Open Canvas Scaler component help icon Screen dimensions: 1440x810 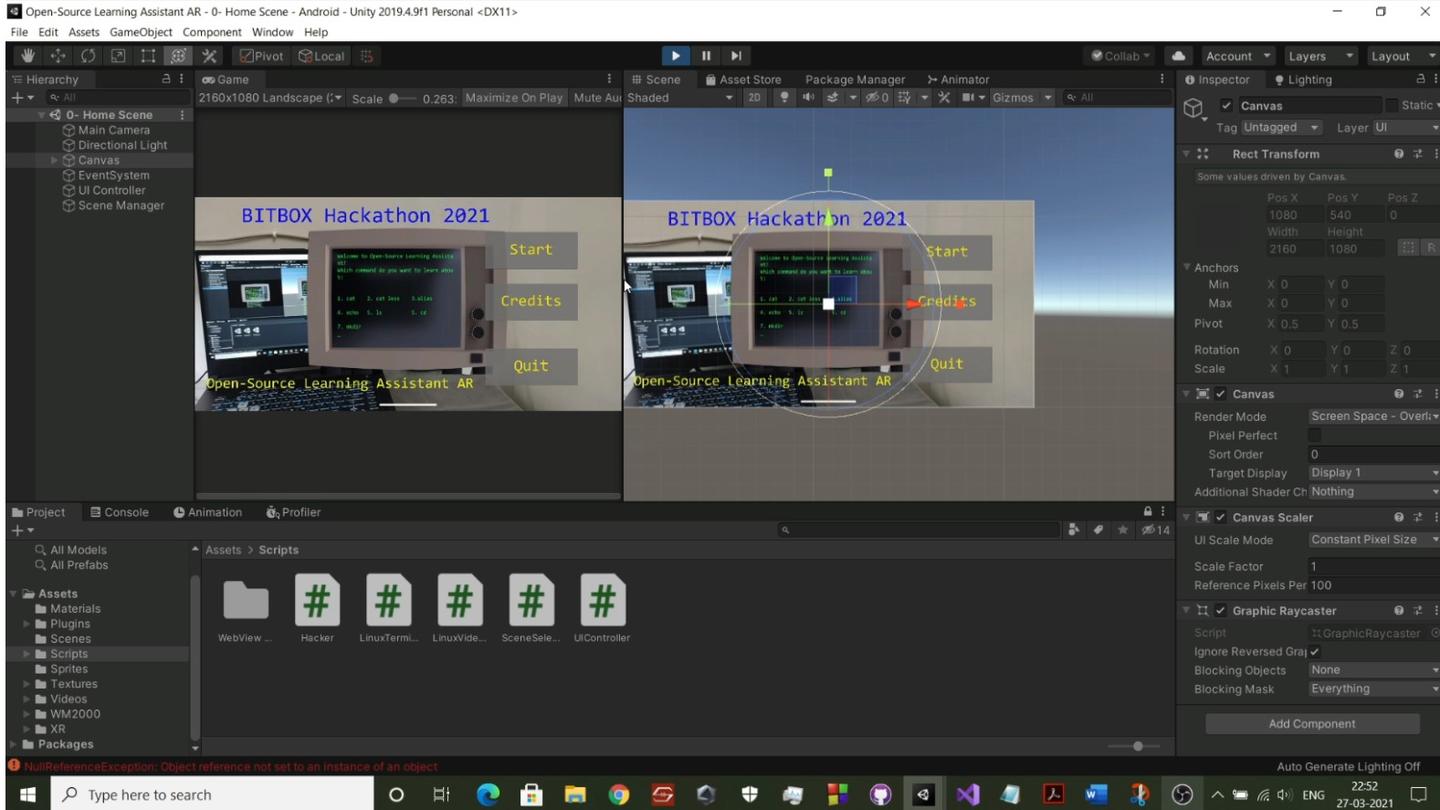[1399, 517]
